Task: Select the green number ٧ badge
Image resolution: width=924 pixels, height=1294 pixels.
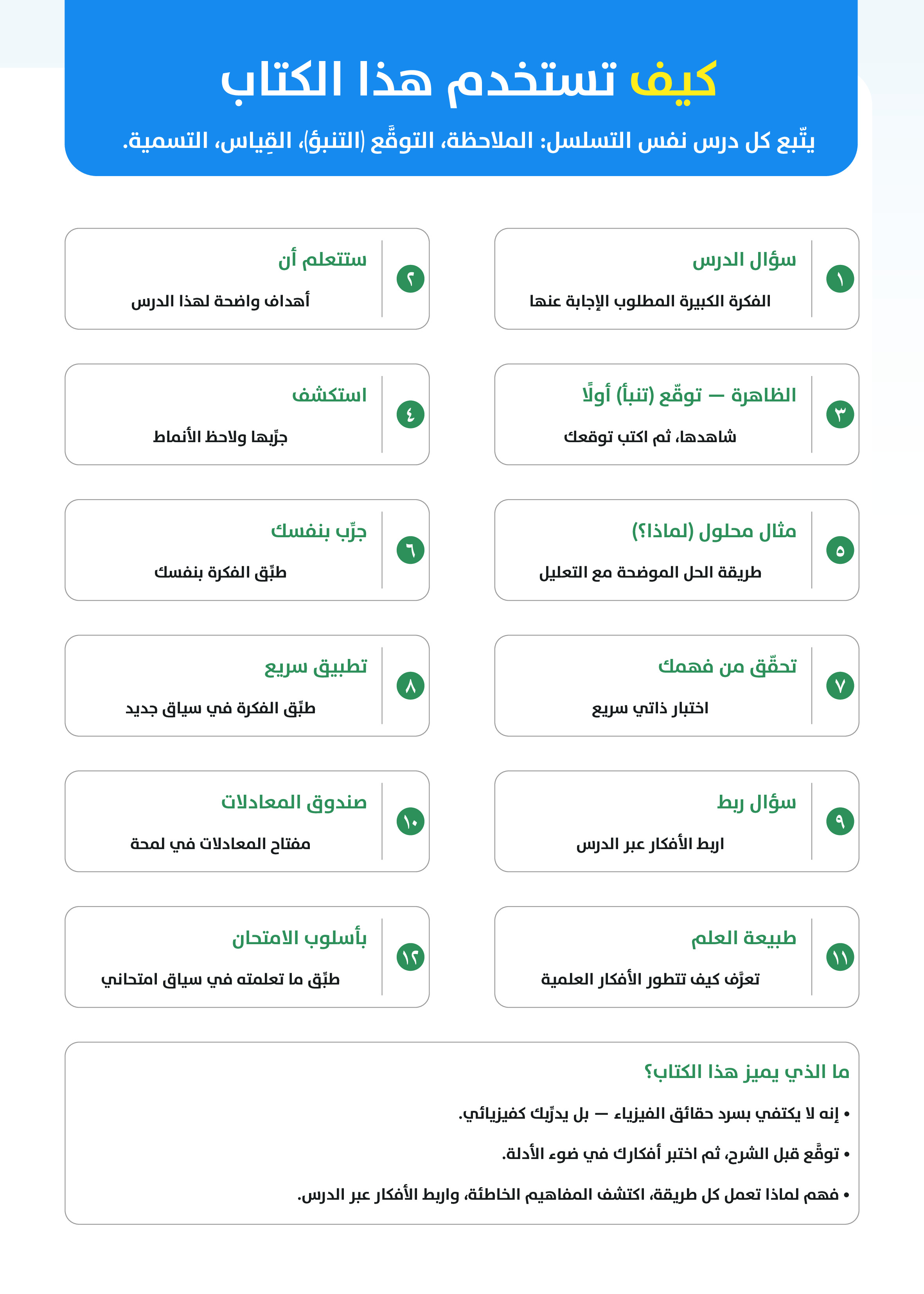Action: [x=840, y=686]
